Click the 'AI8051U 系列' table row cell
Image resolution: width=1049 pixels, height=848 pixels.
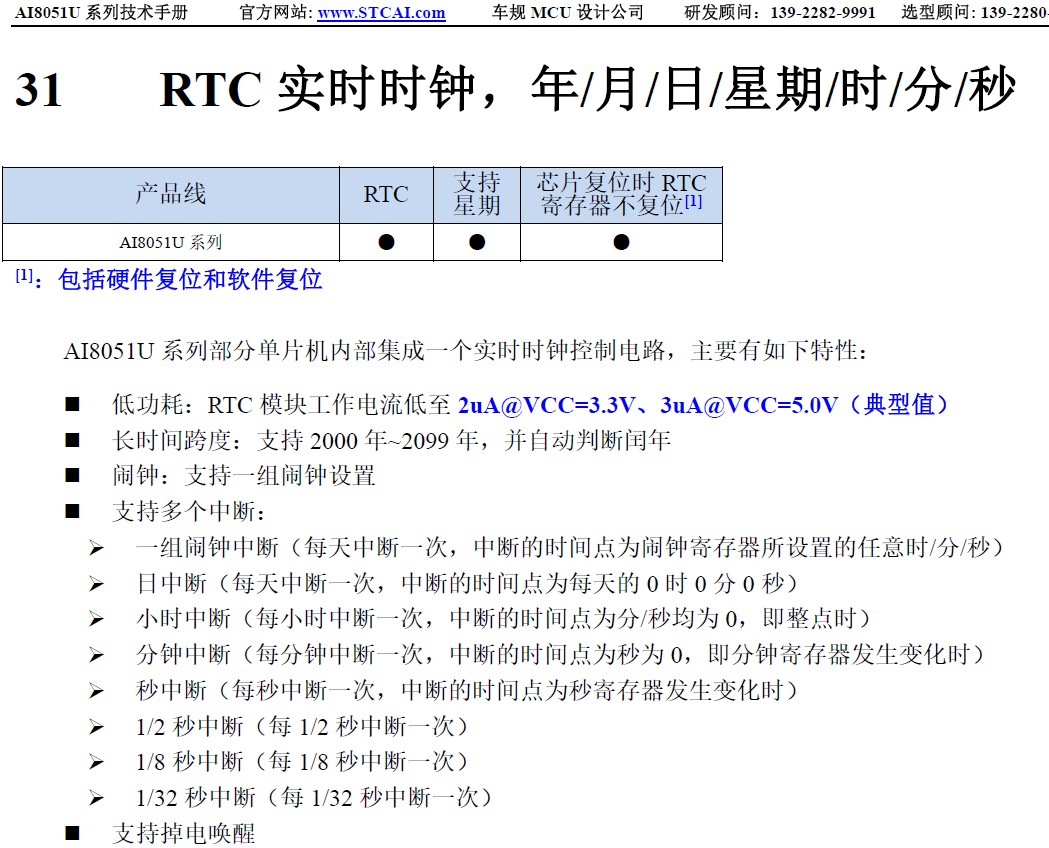pyautogui.click(x=171, y=242)
